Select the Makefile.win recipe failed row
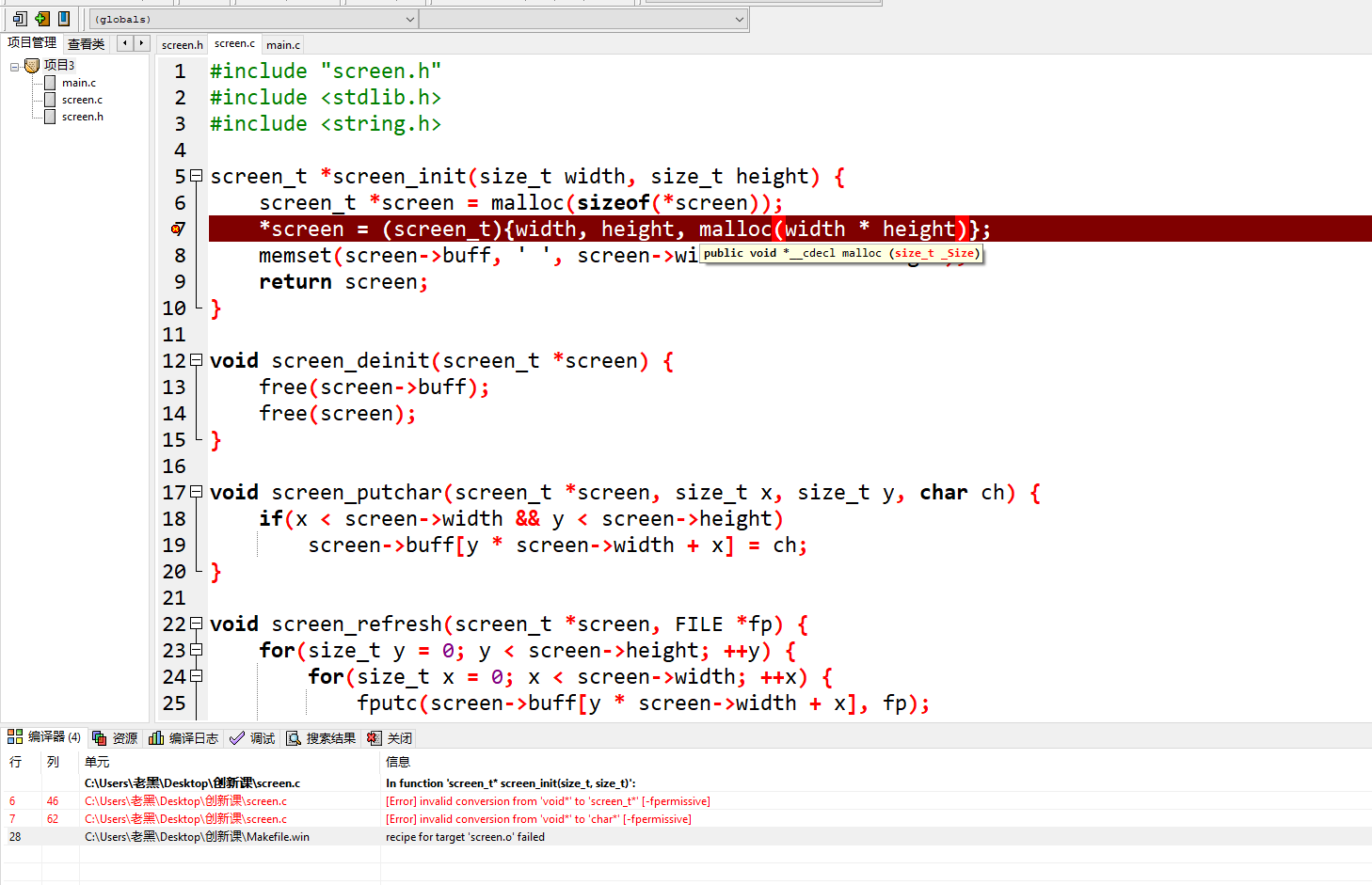This screenshot has width=1372, height=885. pos(686,837)
